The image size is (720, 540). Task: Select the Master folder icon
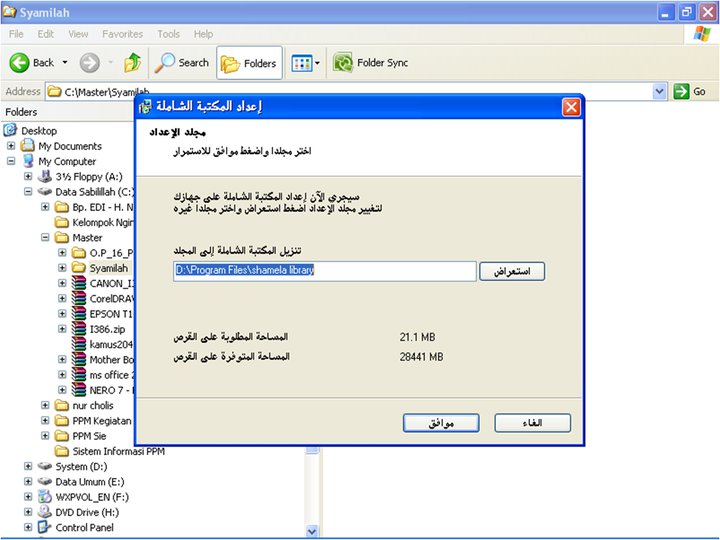point(62,237)
